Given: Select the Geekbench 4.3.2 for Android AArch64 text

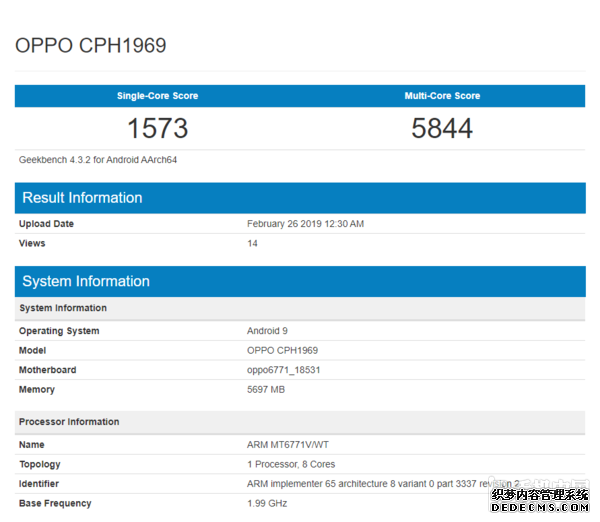Looking at the screenshot, I should 98,160.
